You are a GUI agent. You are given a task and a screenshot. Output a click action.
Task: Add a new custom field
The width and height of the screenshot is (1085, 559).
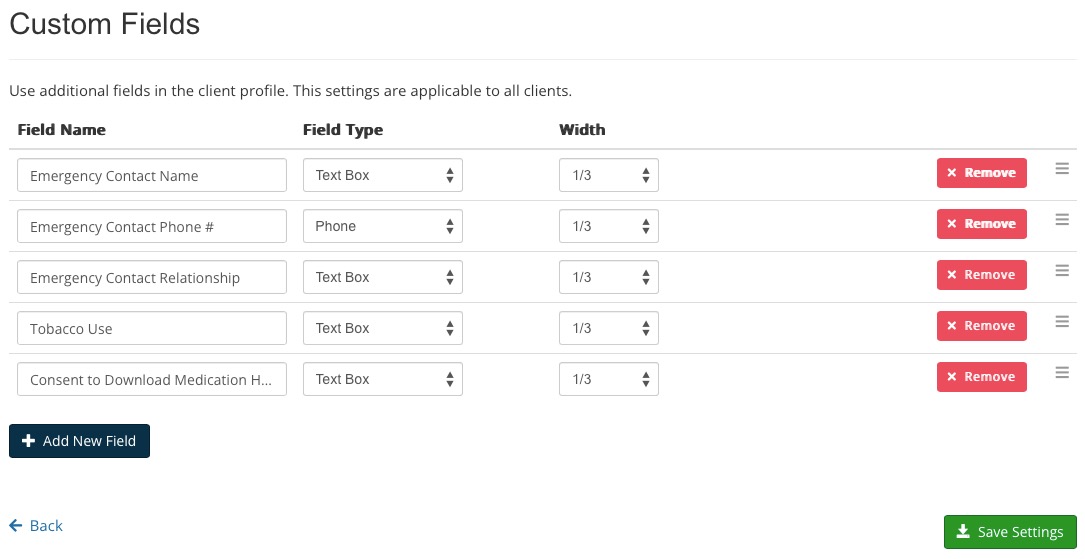(x=80, y=441)
